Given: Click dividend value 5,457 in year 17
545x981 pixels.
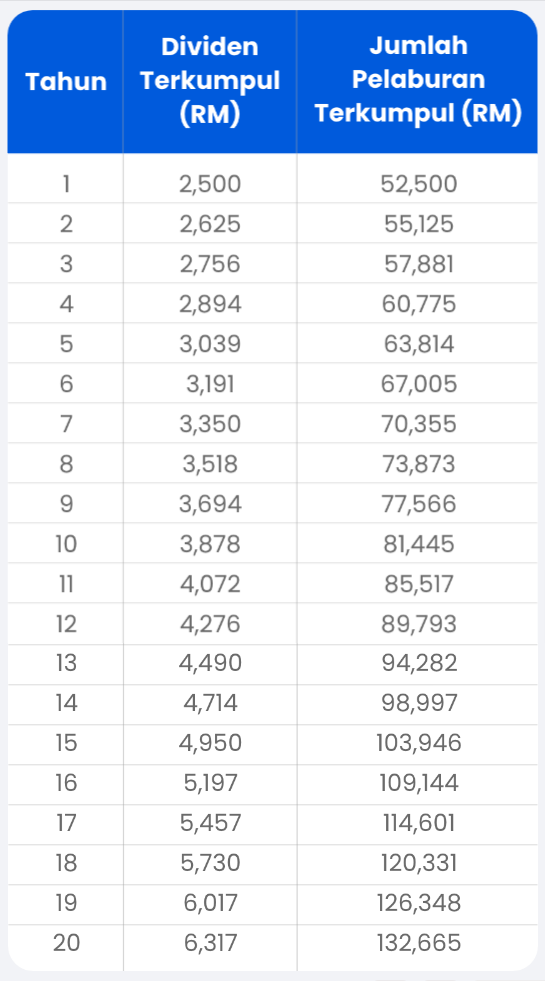Looking at the screenshot, I should tap(210, 823).
